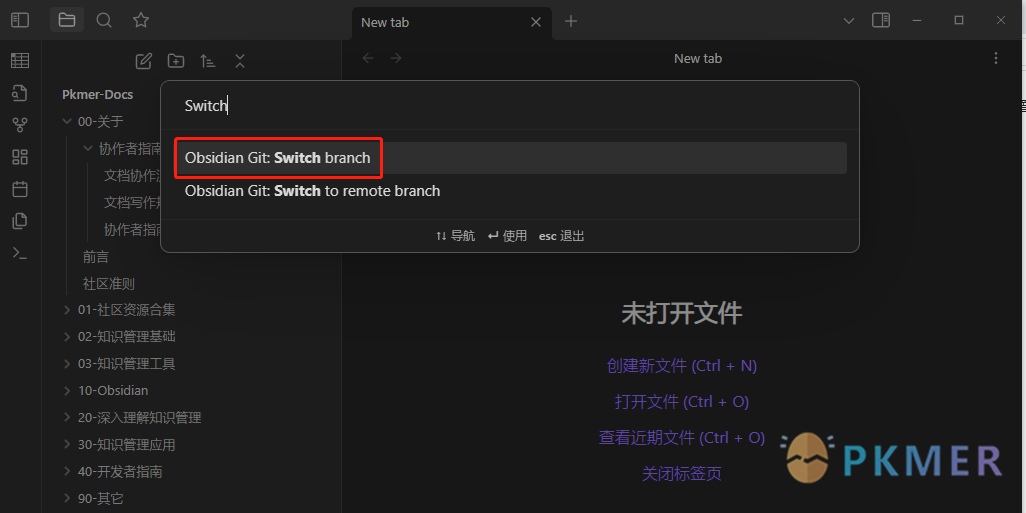Image resolution: width=1026 pixels, height=513 pixels.
Task: Toggle the right sidebar icon
Action: click(x=881, y=20)
